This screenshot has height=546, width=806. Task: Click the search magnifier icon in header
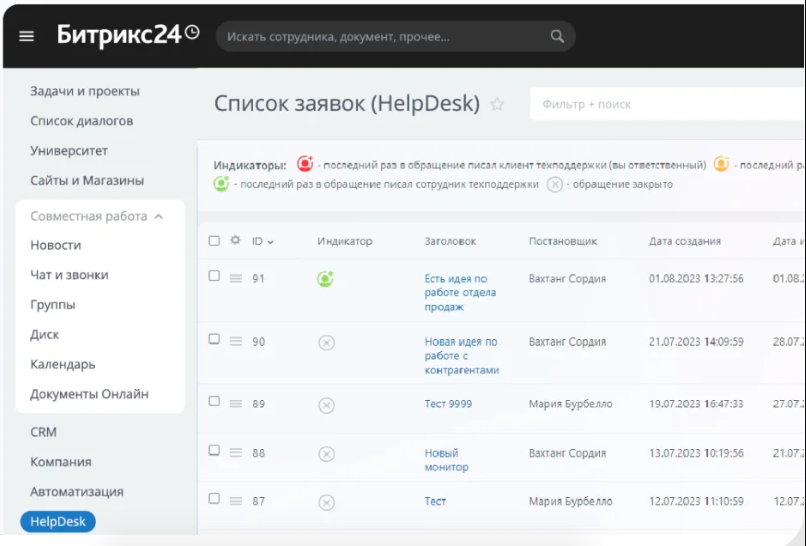[x=557, y=37]
